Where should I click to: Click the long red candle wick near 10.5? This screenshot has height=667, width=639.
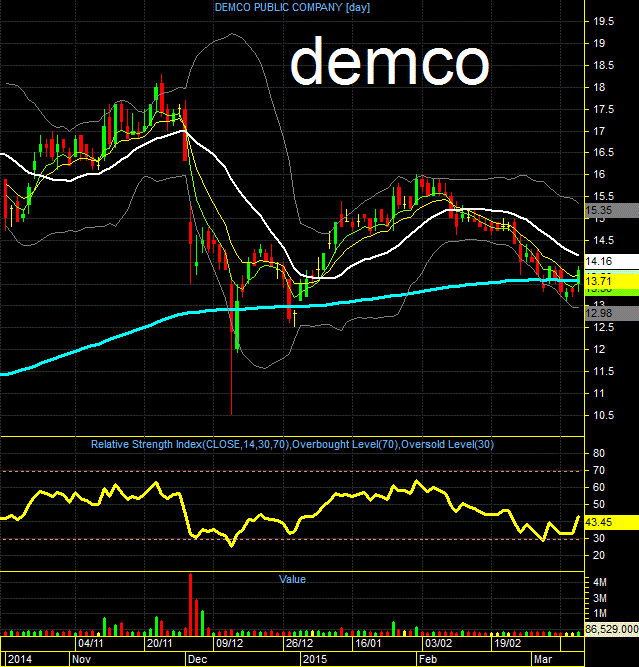click(x=231, y=374)
